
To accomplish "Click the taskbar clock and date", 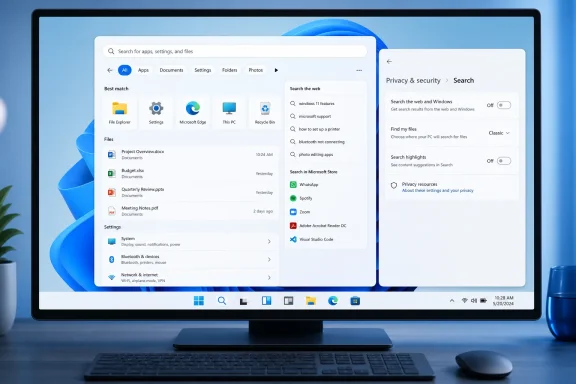I will 504,301.
